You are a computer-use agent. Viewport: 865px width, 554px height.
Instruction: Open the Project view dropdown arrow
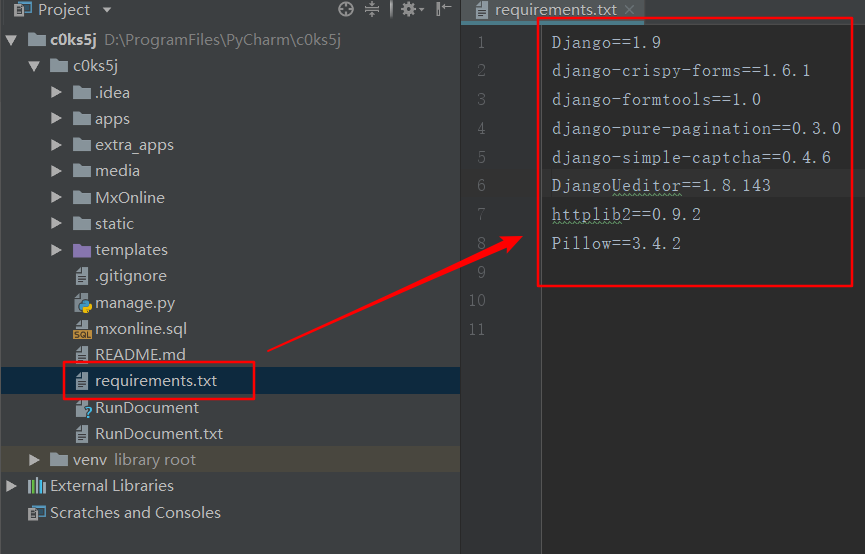(107, 10)
